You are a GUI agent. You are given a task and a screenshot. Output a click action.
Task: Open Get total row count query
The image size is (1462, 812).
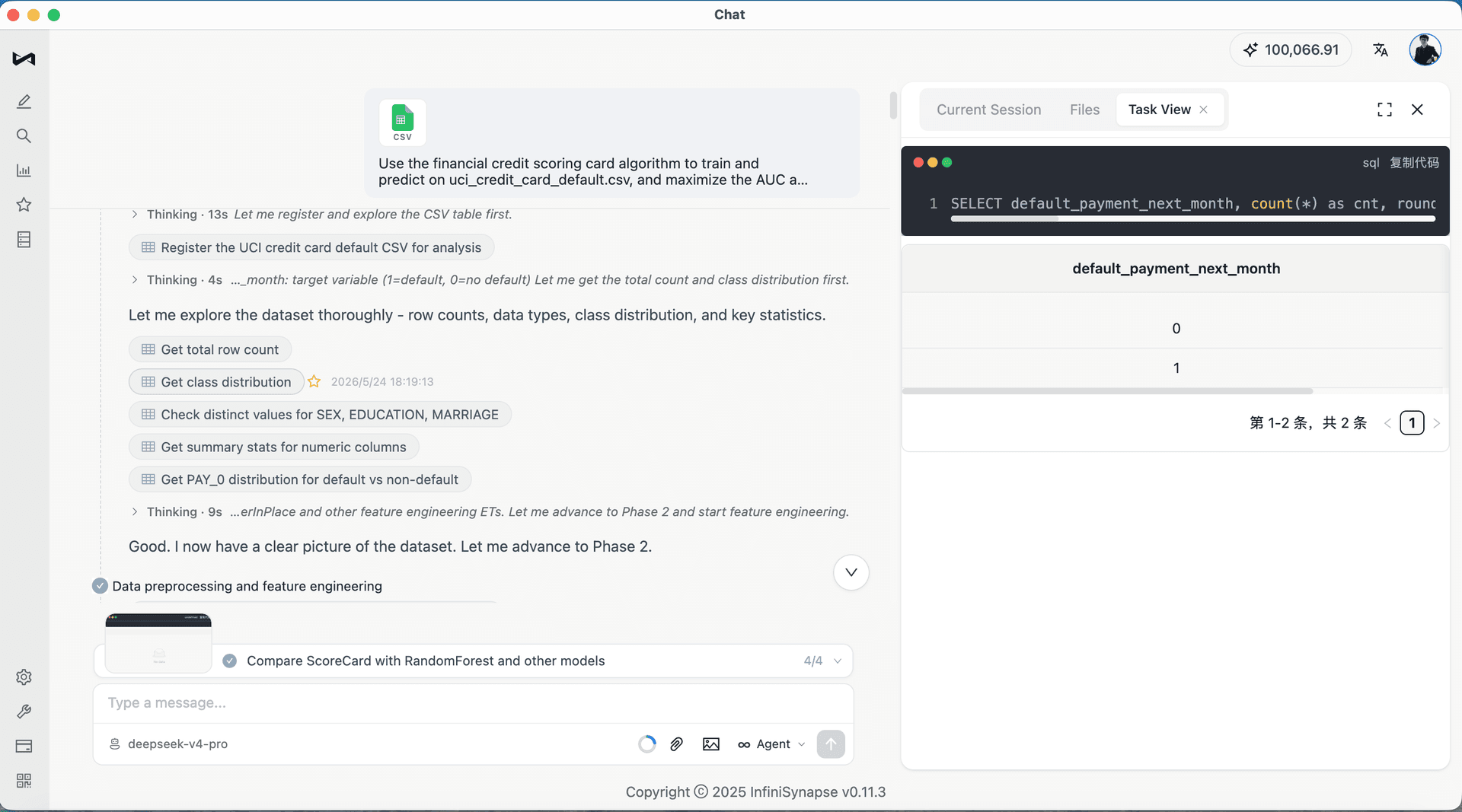(210, 349)
